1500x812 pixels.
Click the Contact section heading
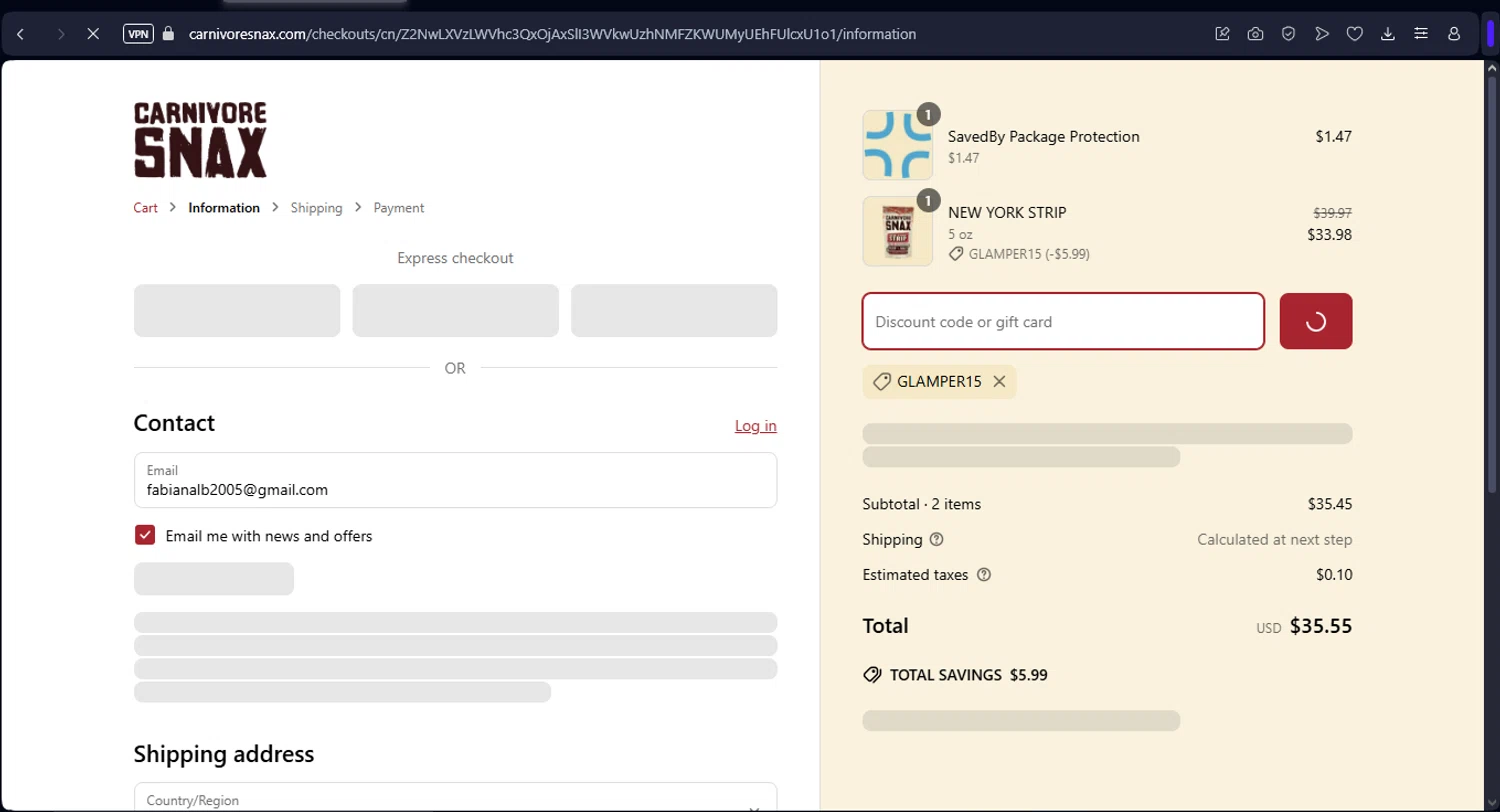pos(174,423)
